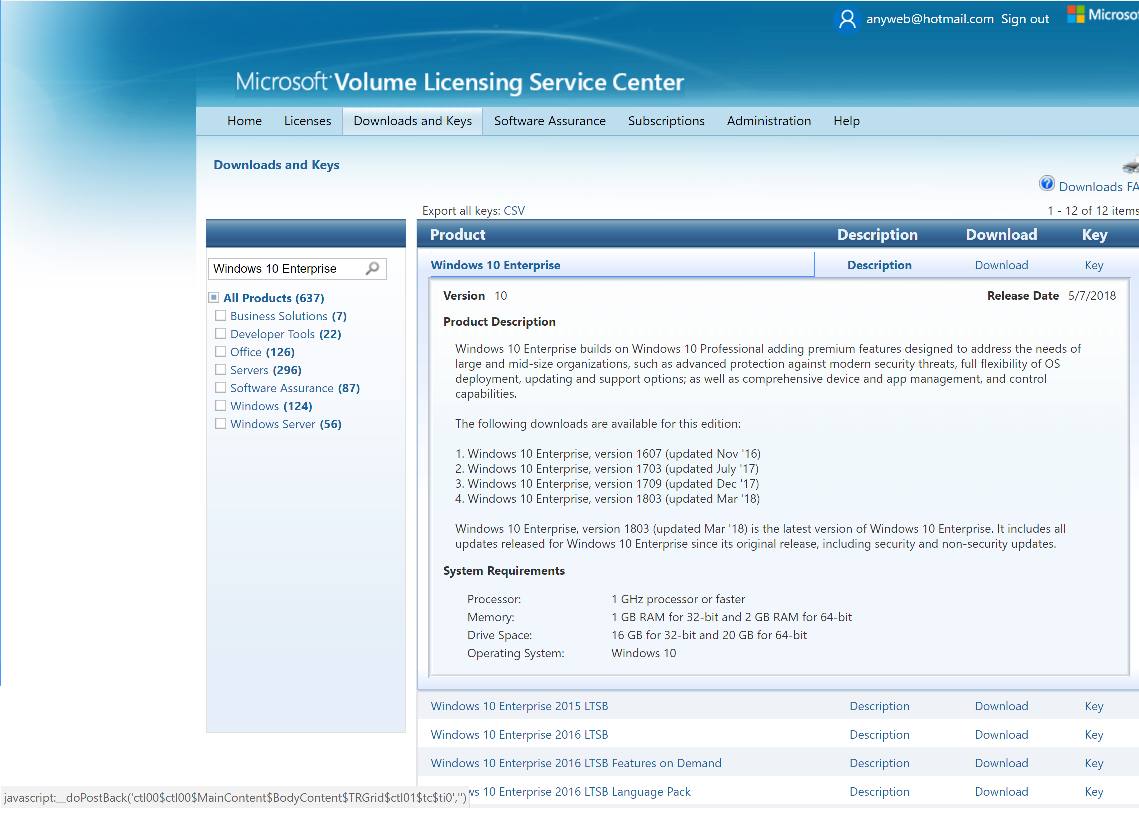The height and width of the screenshot is (814, 1139).
Task: Open Windows 10 Enterprise 2016 LTSB link
Action: point(519,735)
